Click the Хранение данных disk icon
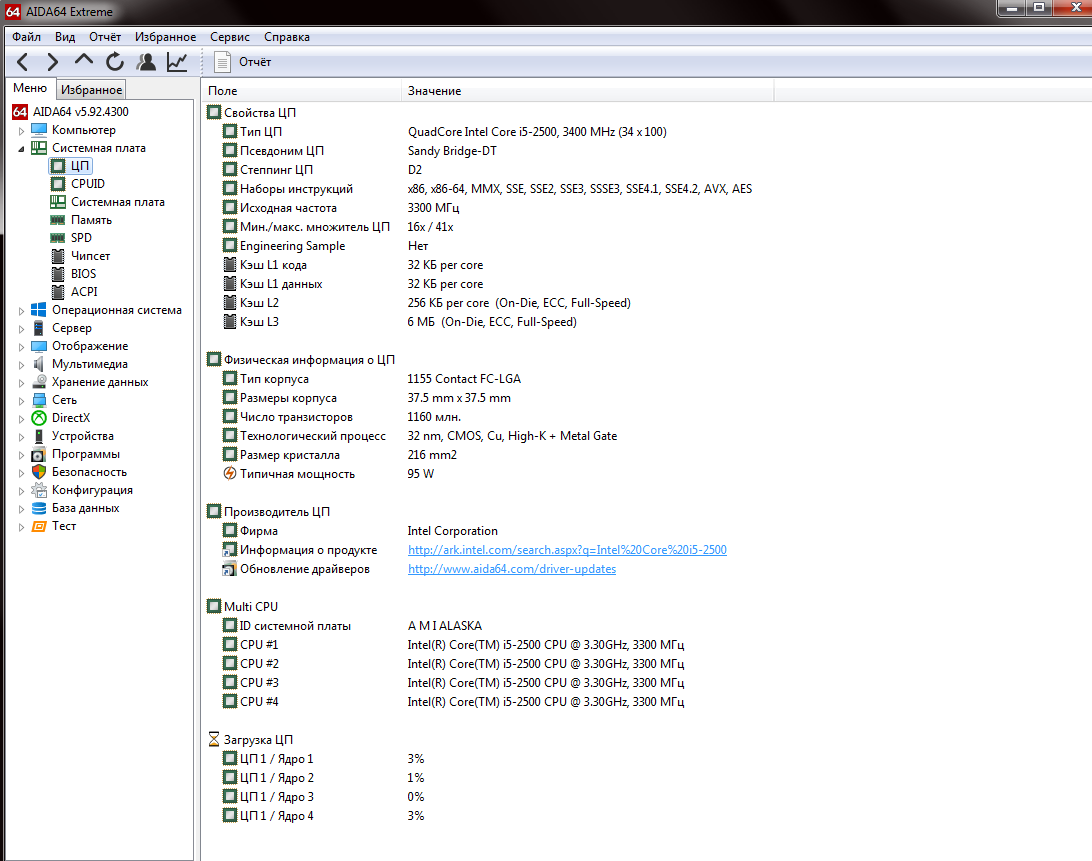The height and width of the screenshot is (861, 1092). click(x=39, y=382)
